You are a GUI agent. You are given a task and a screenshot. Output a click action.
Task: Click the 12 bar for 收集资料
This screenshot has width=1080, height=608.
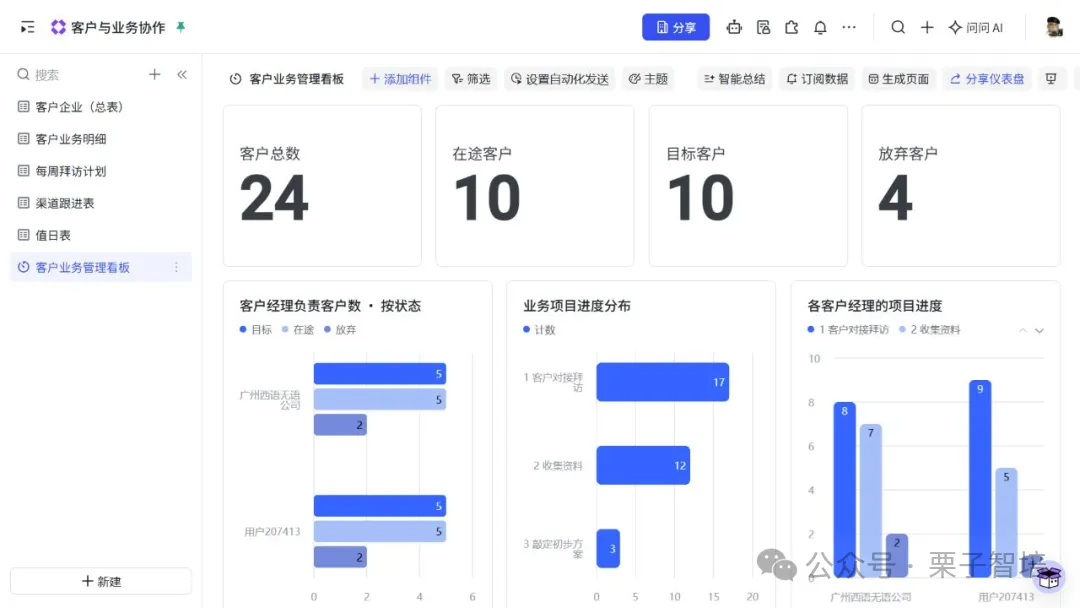643,465
